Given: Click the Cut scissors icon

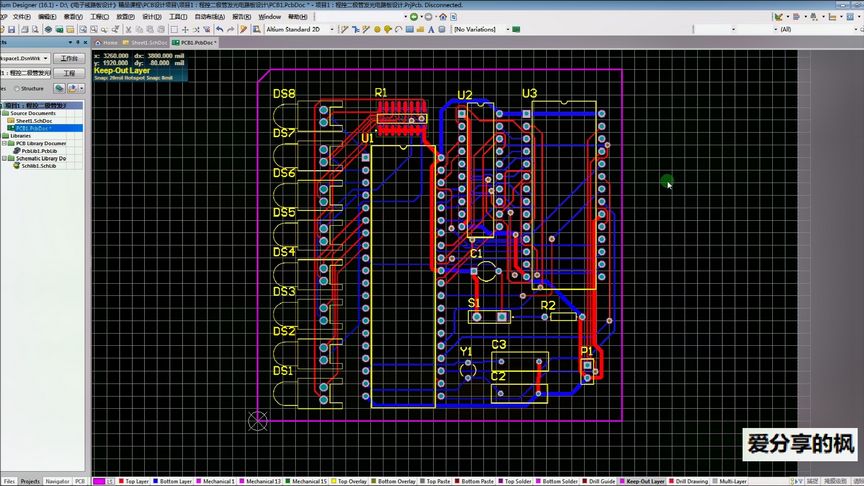Looking at the screenshot, I should [x=128, y=29].
